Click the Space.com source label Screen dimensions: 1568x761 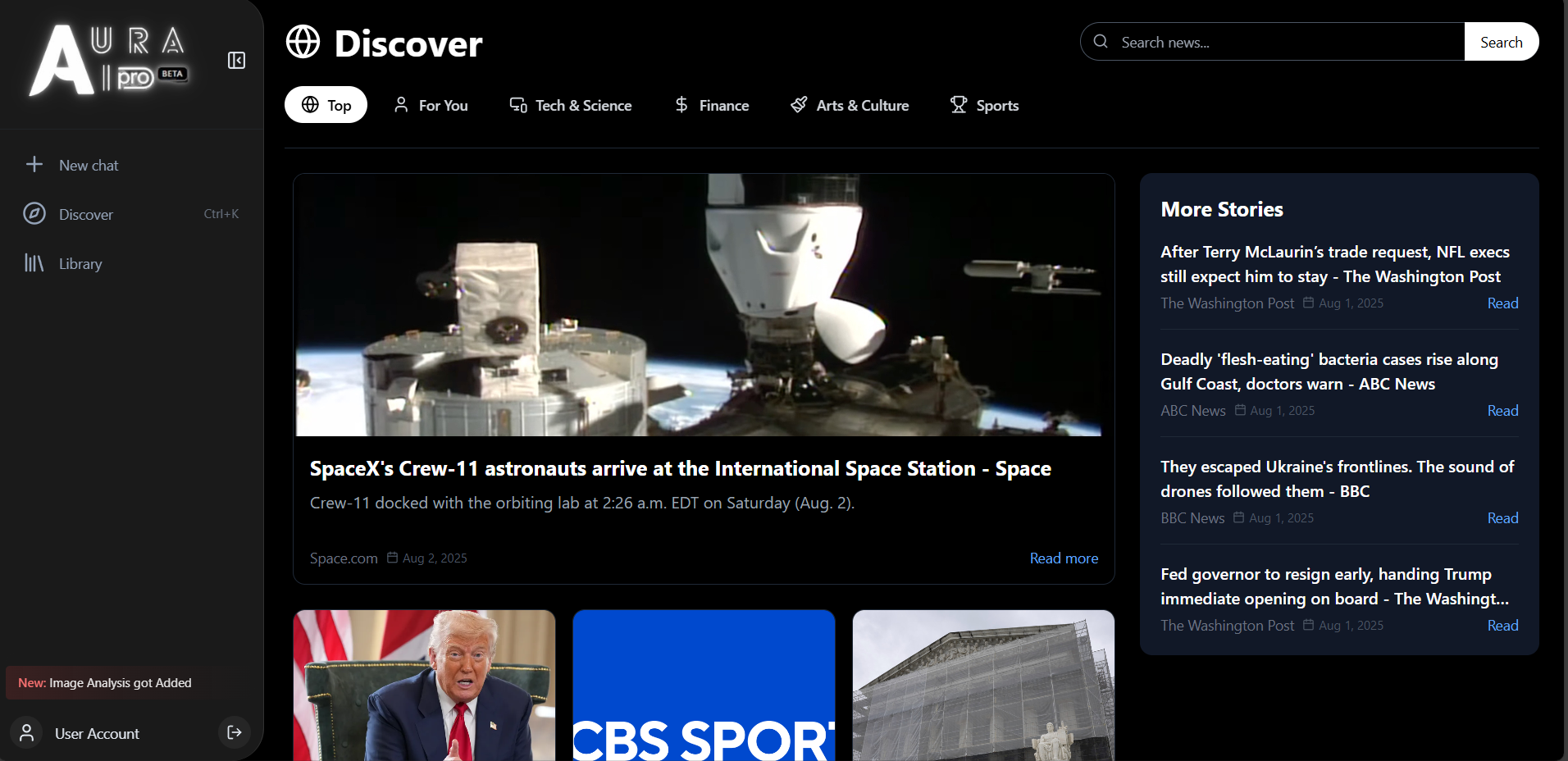coord(344,558)
